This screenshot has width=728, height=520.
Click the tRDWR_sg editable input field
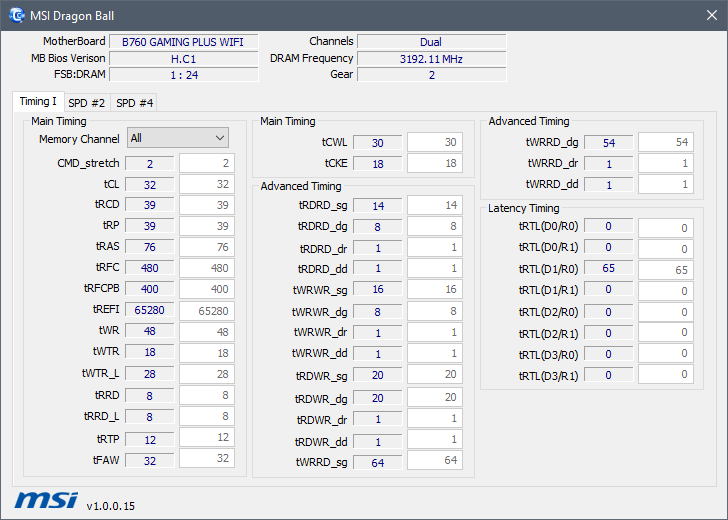435,374
